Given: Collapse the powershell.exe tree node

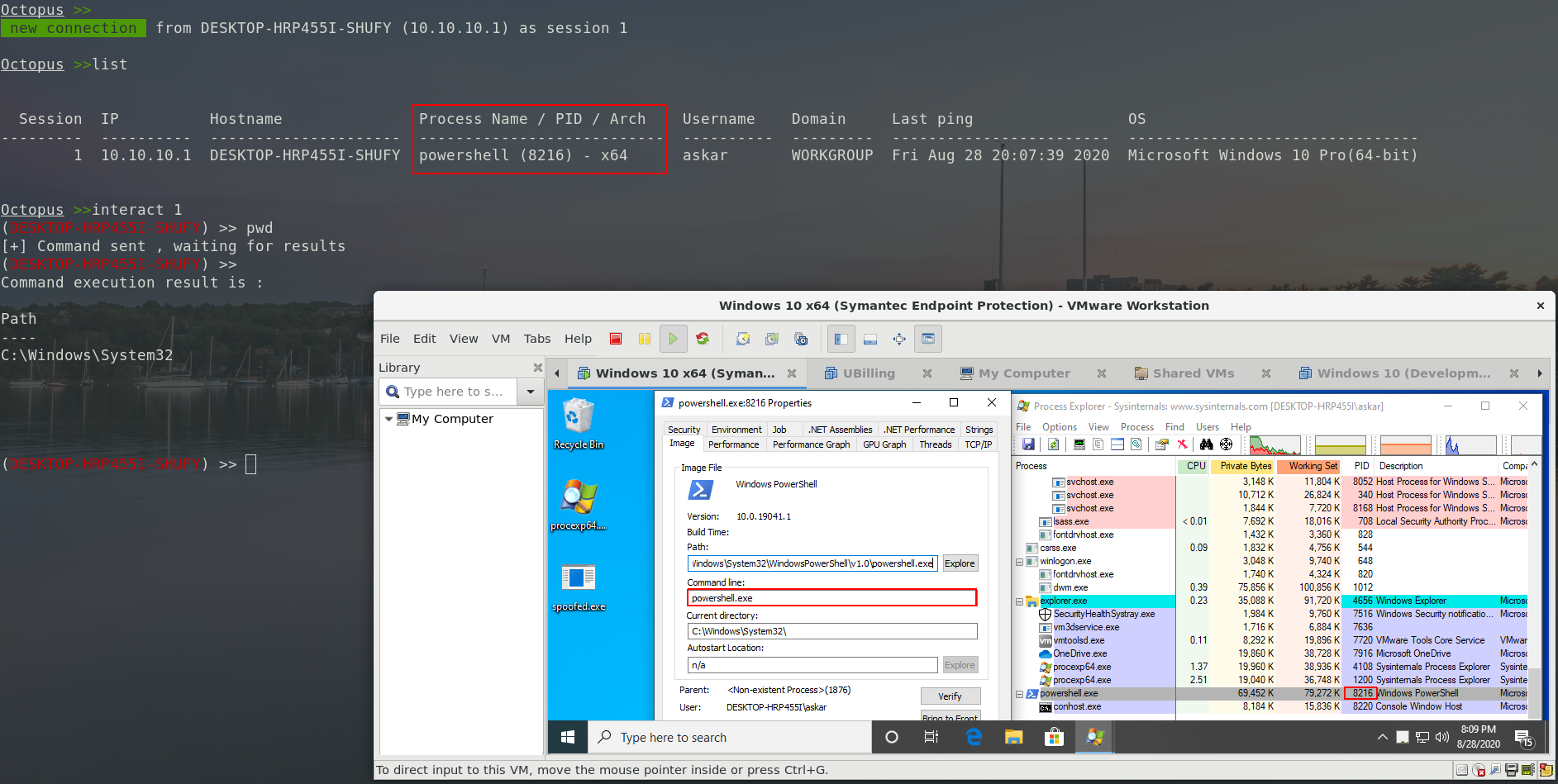Looking at the screenshot, I should coord(1019,694).
